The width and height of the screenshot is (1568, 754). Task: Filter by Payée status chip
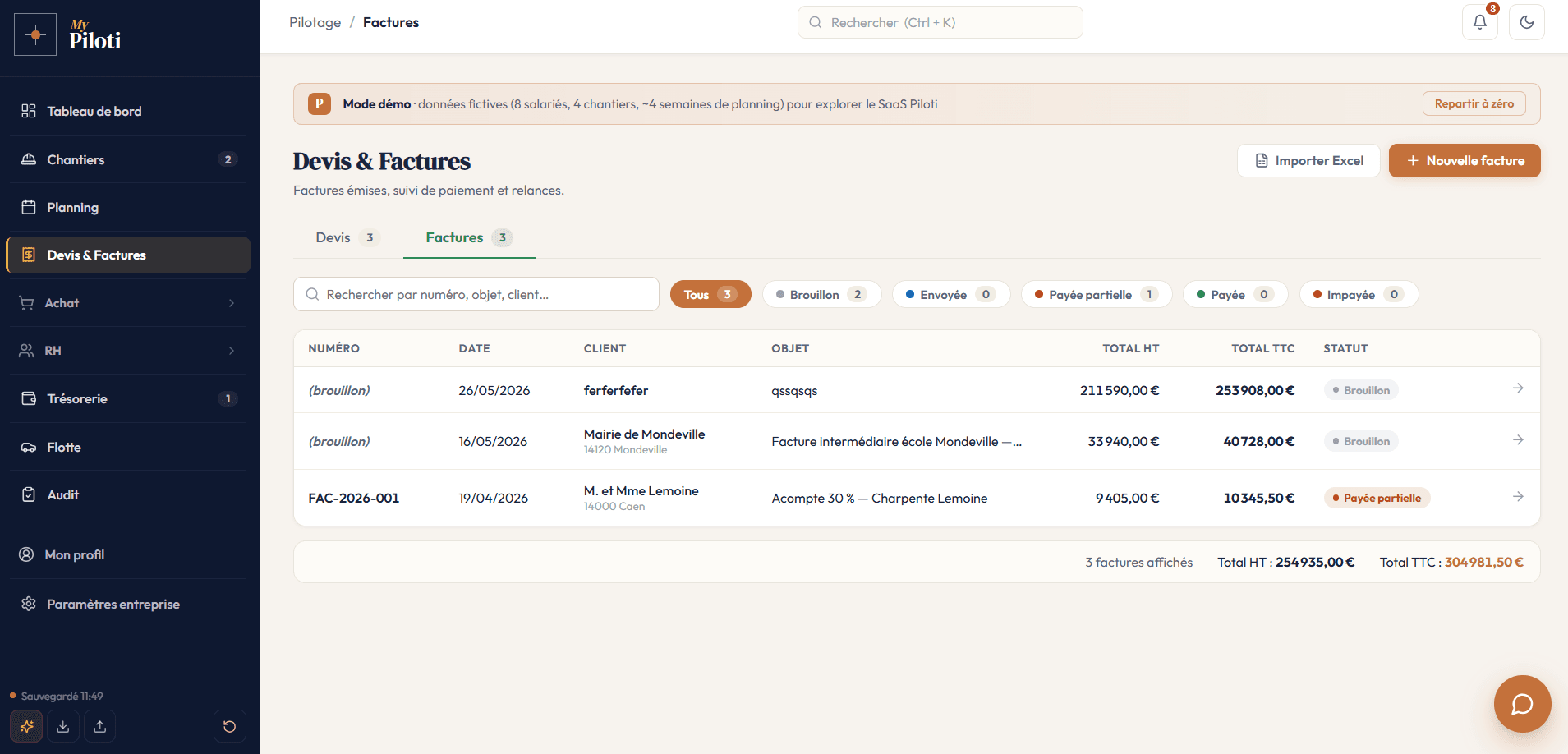click(x=1235, y=294)
